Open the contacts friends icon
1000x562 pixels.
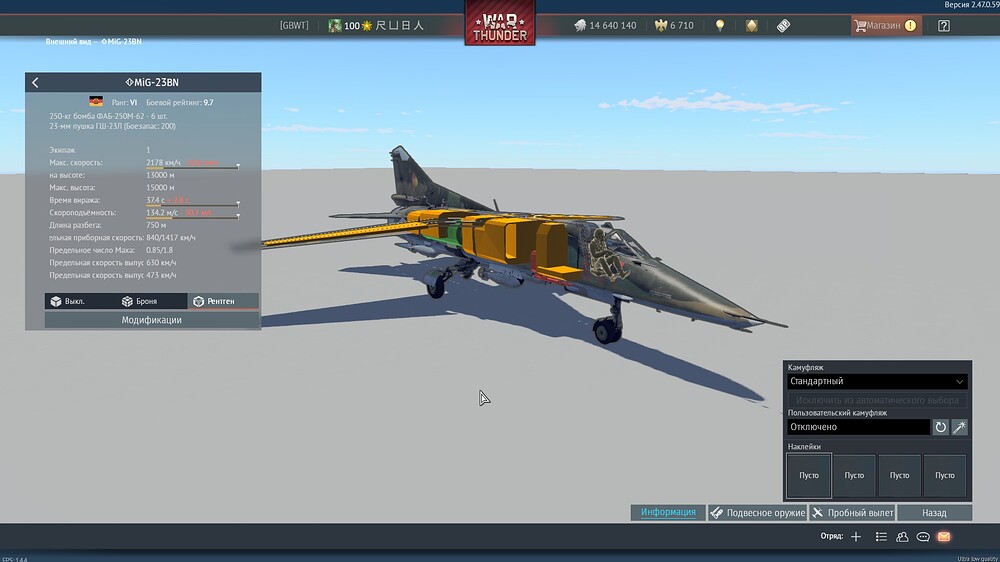click(x=902, y=536)
